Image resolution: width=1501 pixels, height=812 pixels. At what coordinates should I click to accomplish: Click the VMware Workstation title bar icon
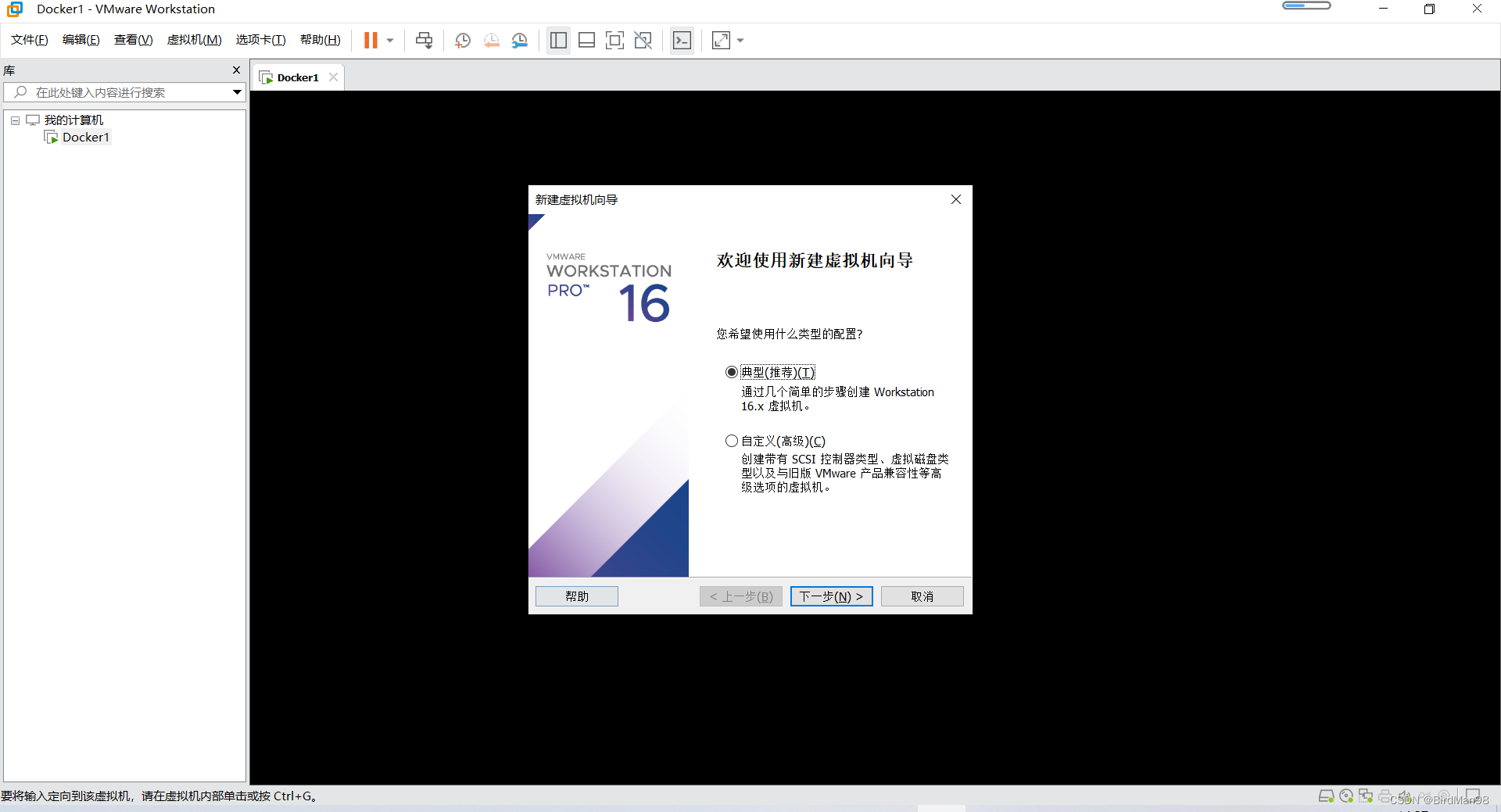[15, 9]
